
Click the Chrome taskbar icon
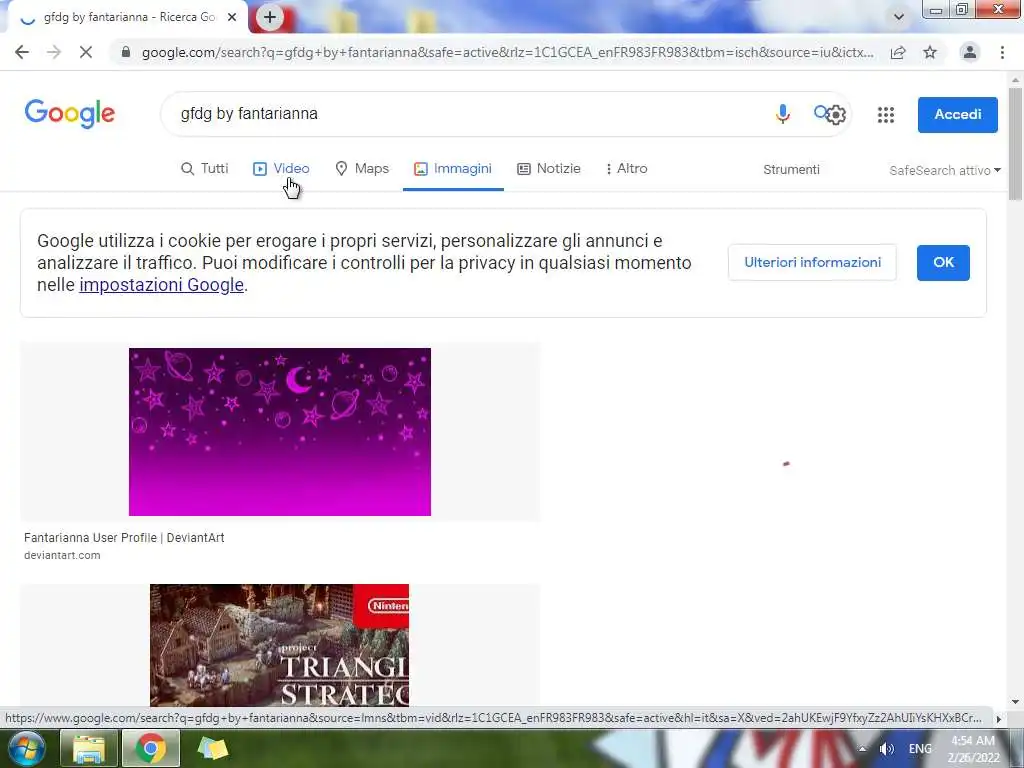click(151, 748)
